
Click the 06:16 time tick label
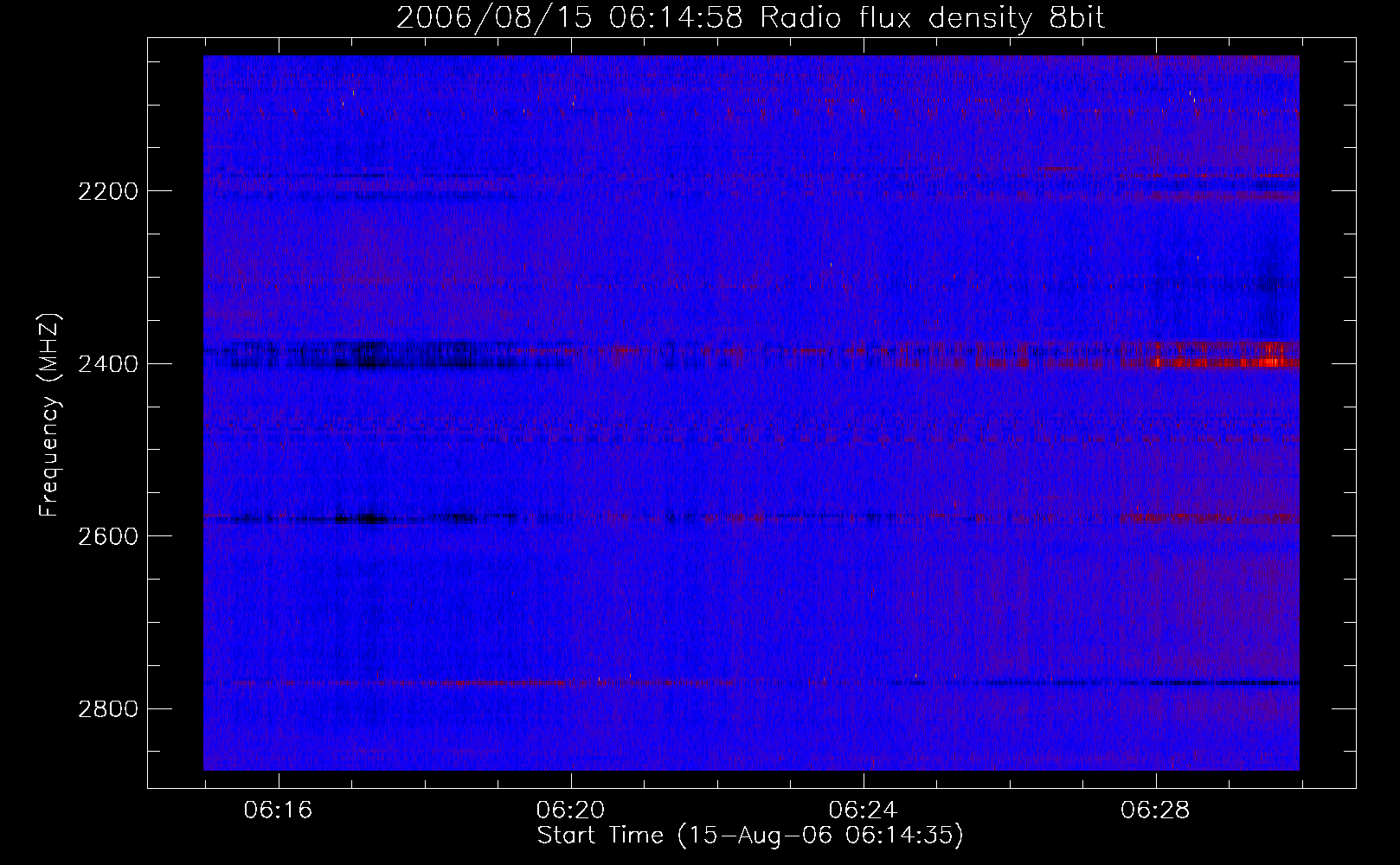(279, 811)
